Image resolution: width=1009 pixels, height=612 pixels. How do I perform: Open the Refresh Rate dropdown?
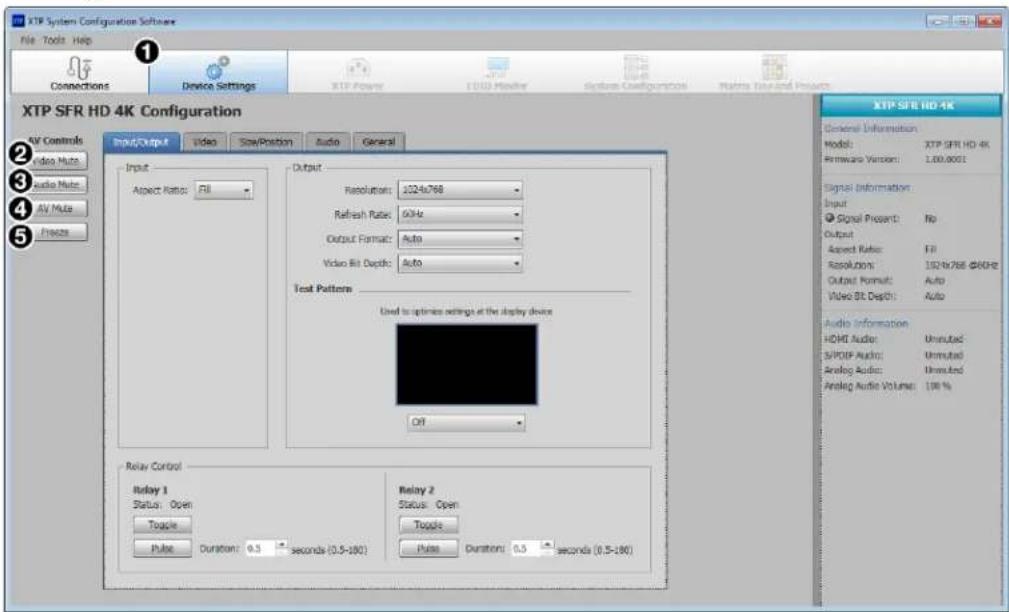click(460, 214)
